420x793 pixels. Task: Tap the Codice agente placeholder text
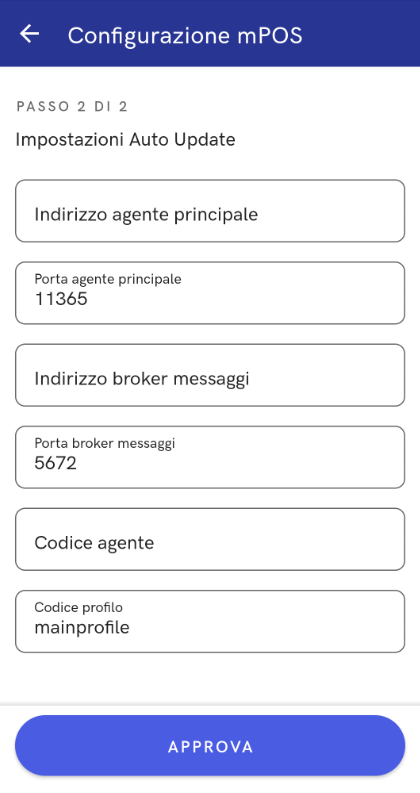94,543
